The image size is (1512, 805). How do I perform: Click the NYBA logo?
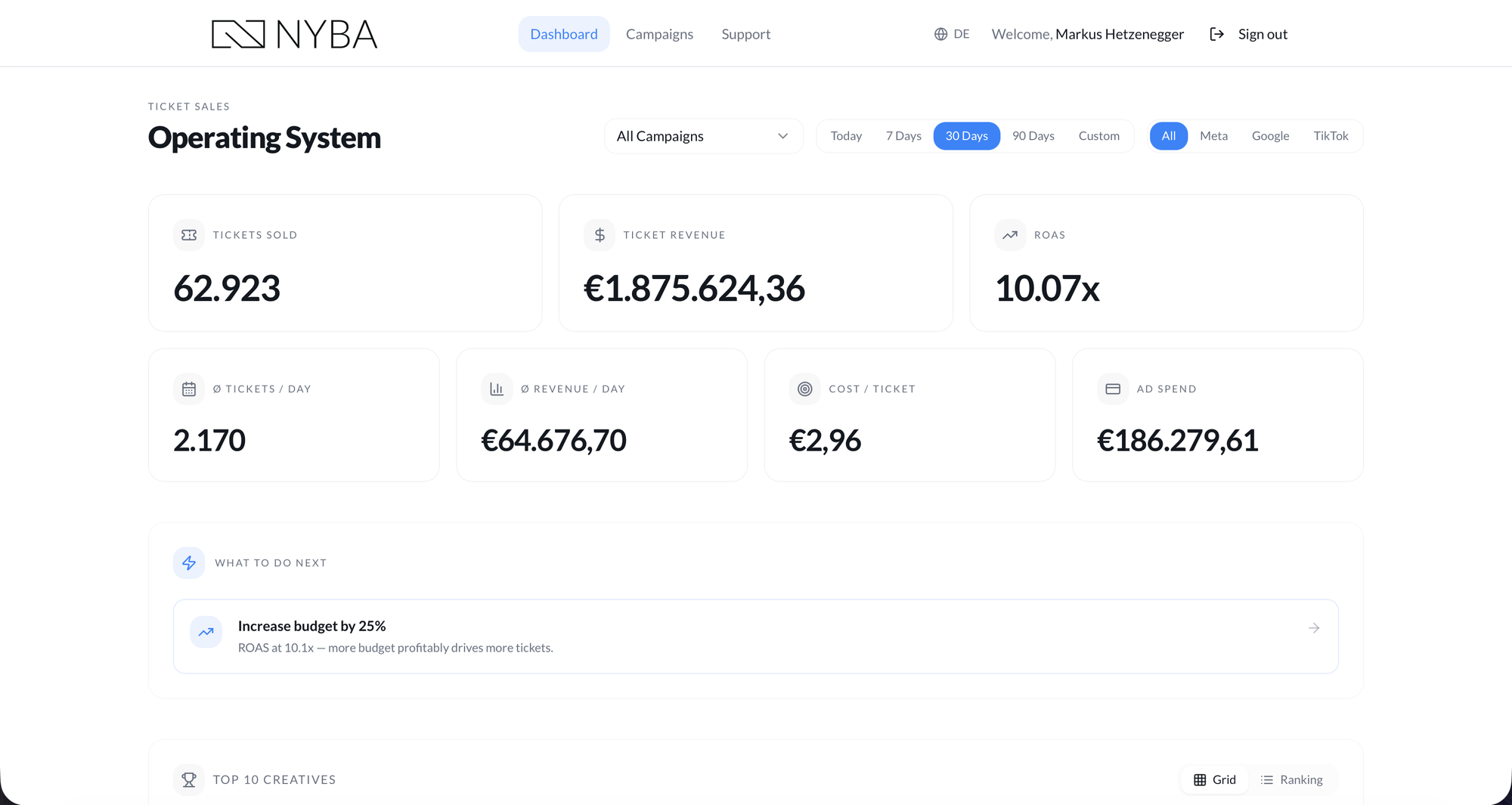coord(294,34)
